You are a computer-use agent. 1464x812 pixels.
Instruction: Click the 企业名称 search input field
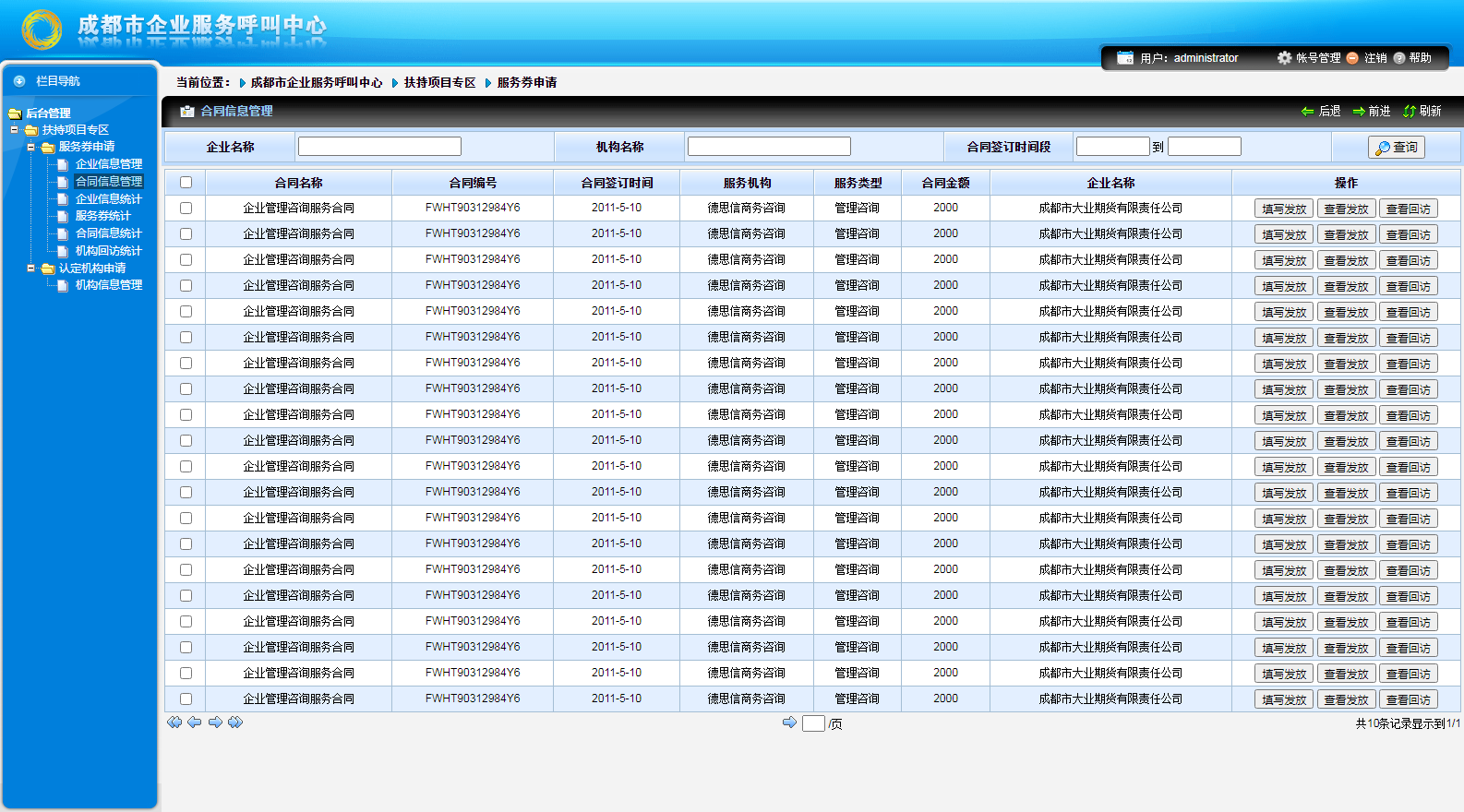[x=379, y=147]
